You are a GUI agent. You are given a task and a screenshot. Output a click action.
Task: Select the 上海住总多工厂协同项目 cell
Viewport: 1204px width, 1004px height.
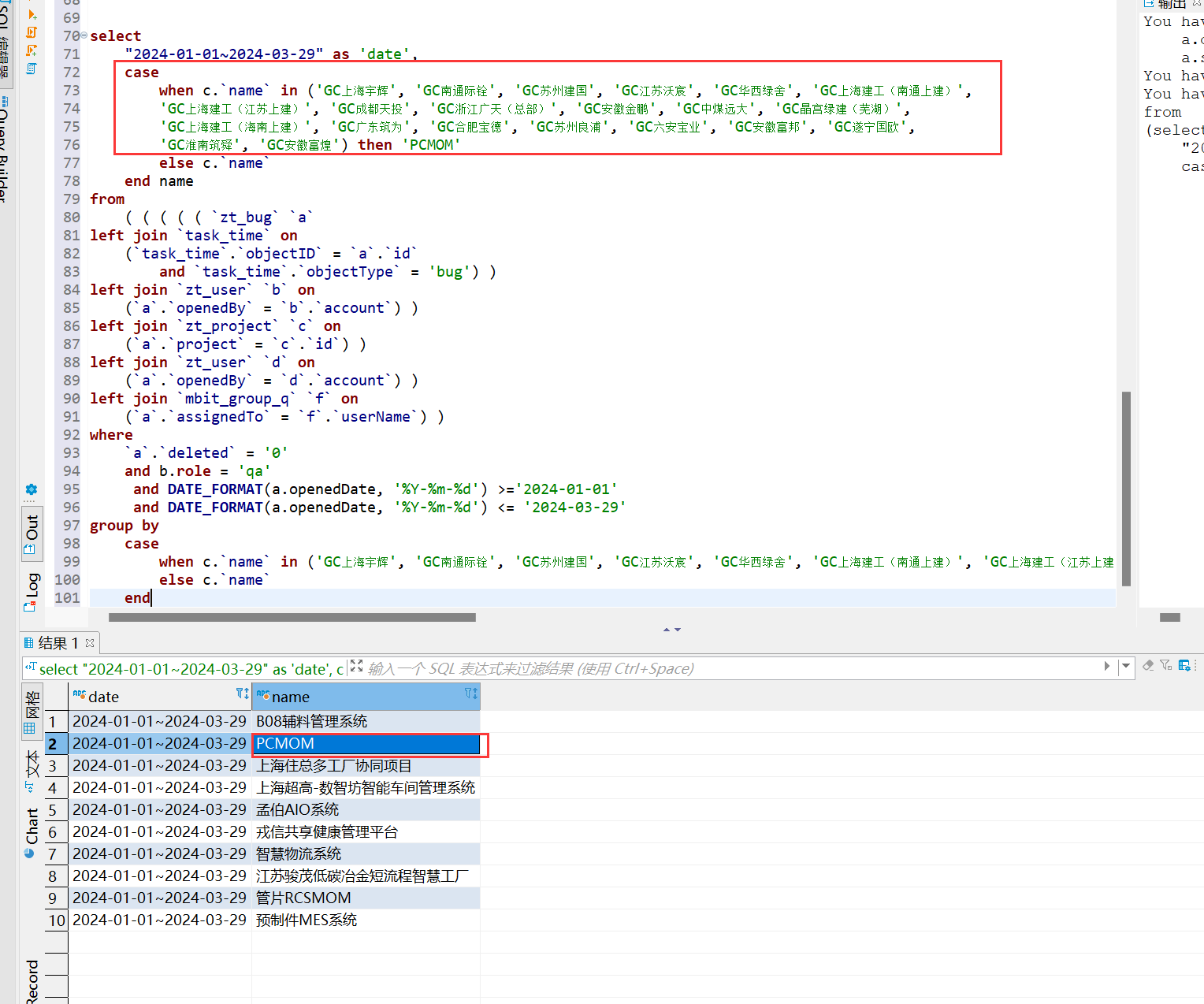(366, 766)
